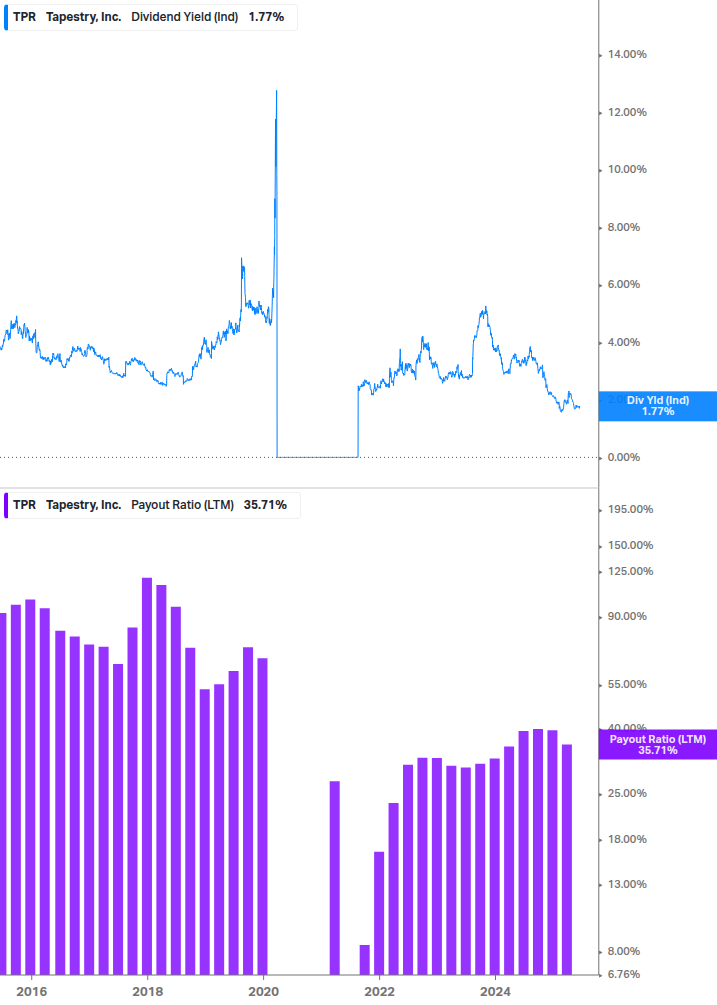Click the 2018 x-axis label
Screen dimensions: 717x1005
pyautogui.click(x=147, y=992)
